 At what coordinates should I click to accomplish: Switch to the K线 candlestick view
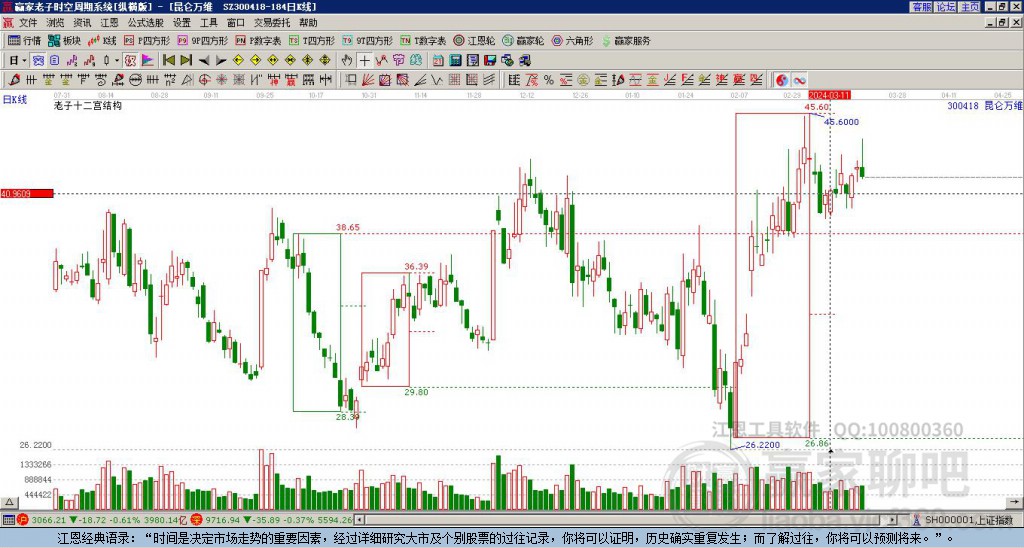[102, 40]
